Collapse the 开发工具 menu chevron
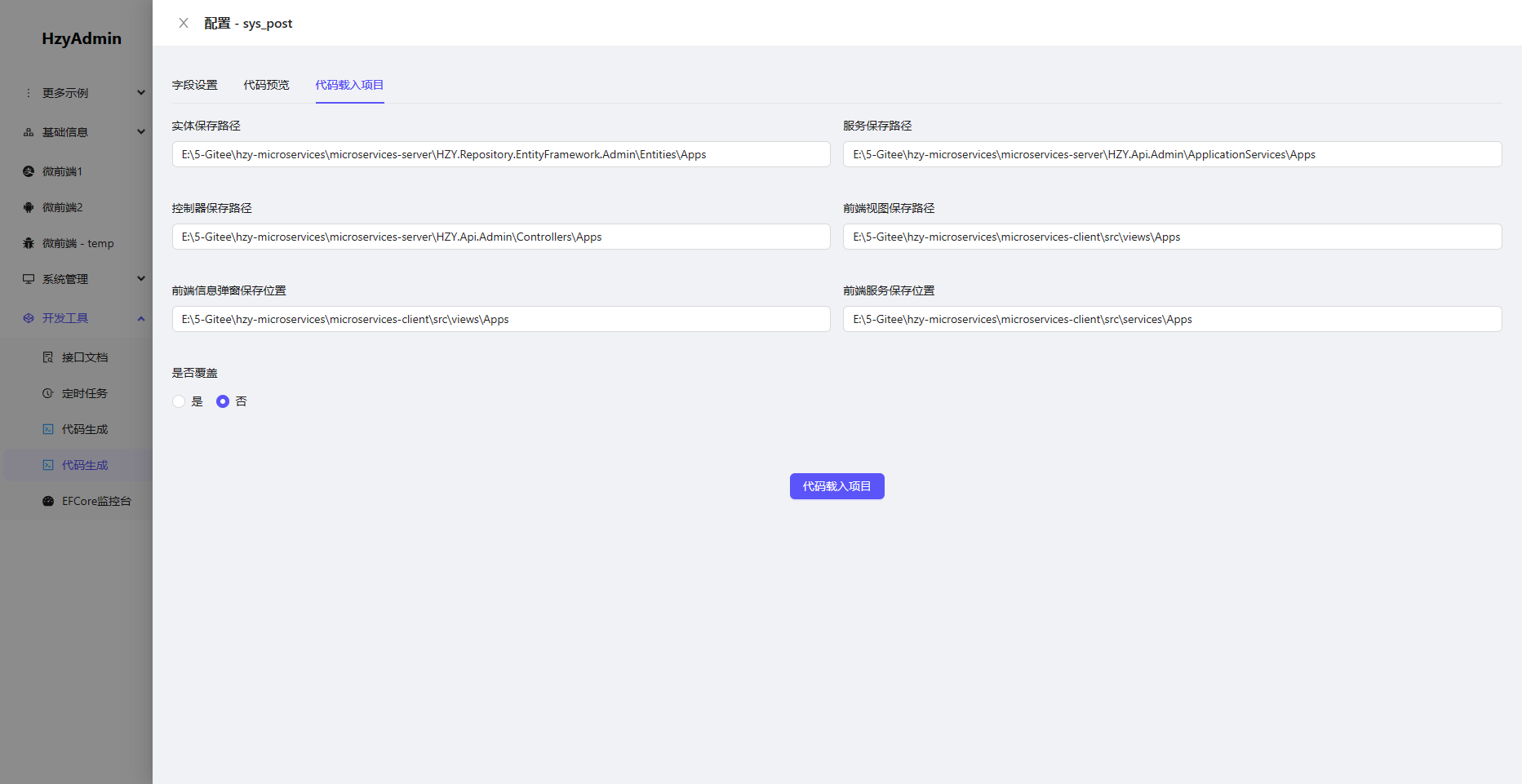Screen dimensions: 1522x784 pyautogui.click(x=141, y=318)
